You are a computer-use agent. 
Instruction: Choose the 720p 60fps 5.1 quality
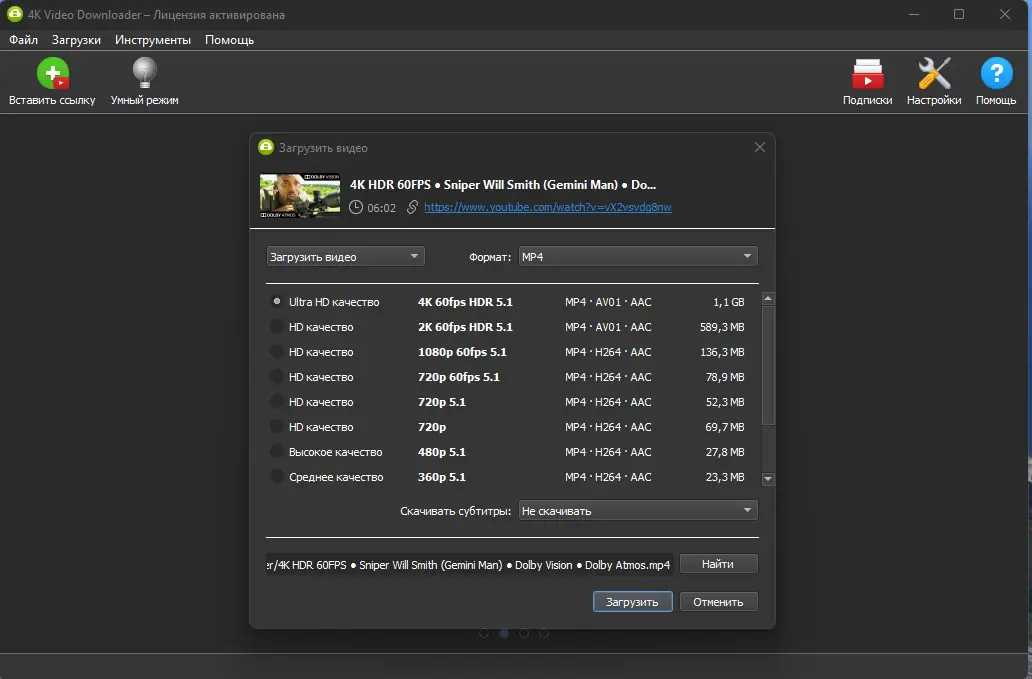277,376
